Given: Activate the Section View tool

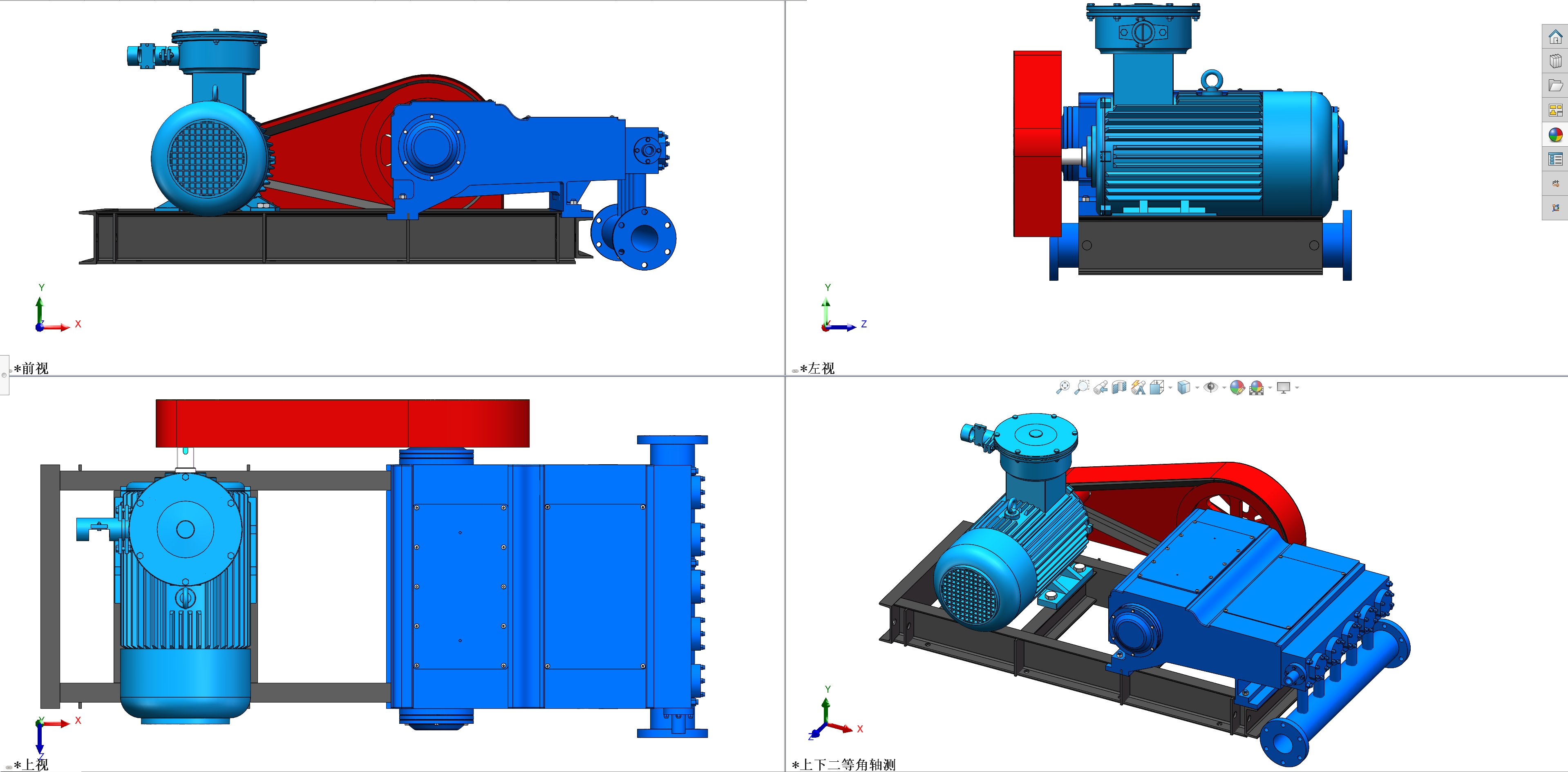Looking at the screenshot, I should (x=1119, y=387).
